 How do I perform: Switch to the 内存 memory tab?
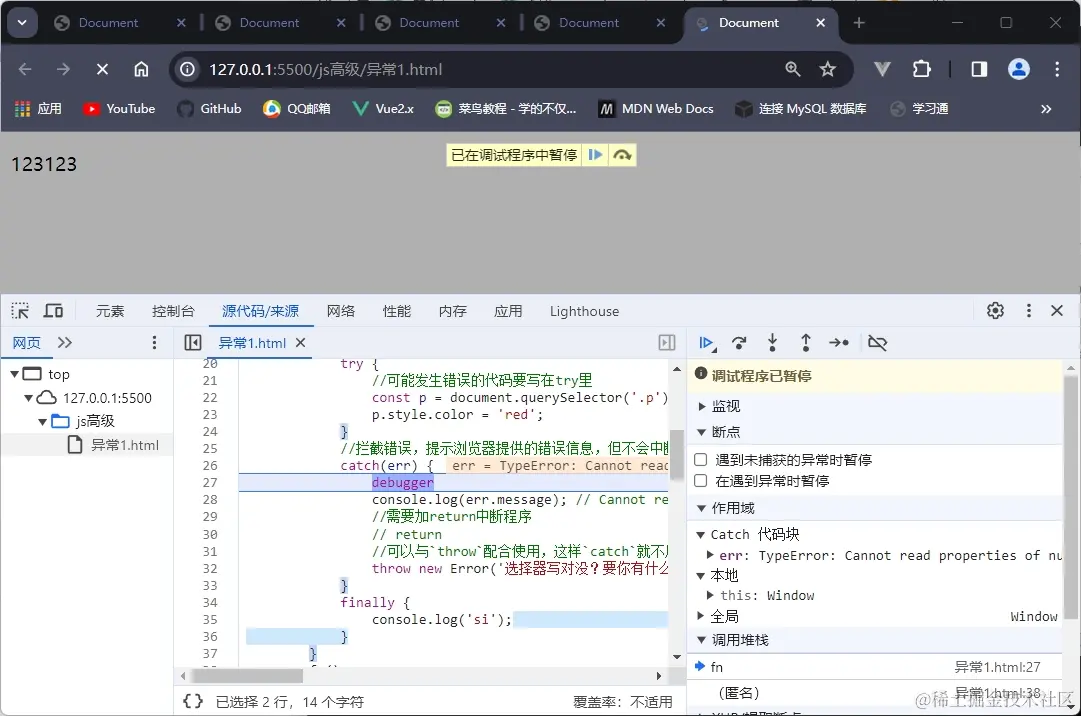(453, 311)
